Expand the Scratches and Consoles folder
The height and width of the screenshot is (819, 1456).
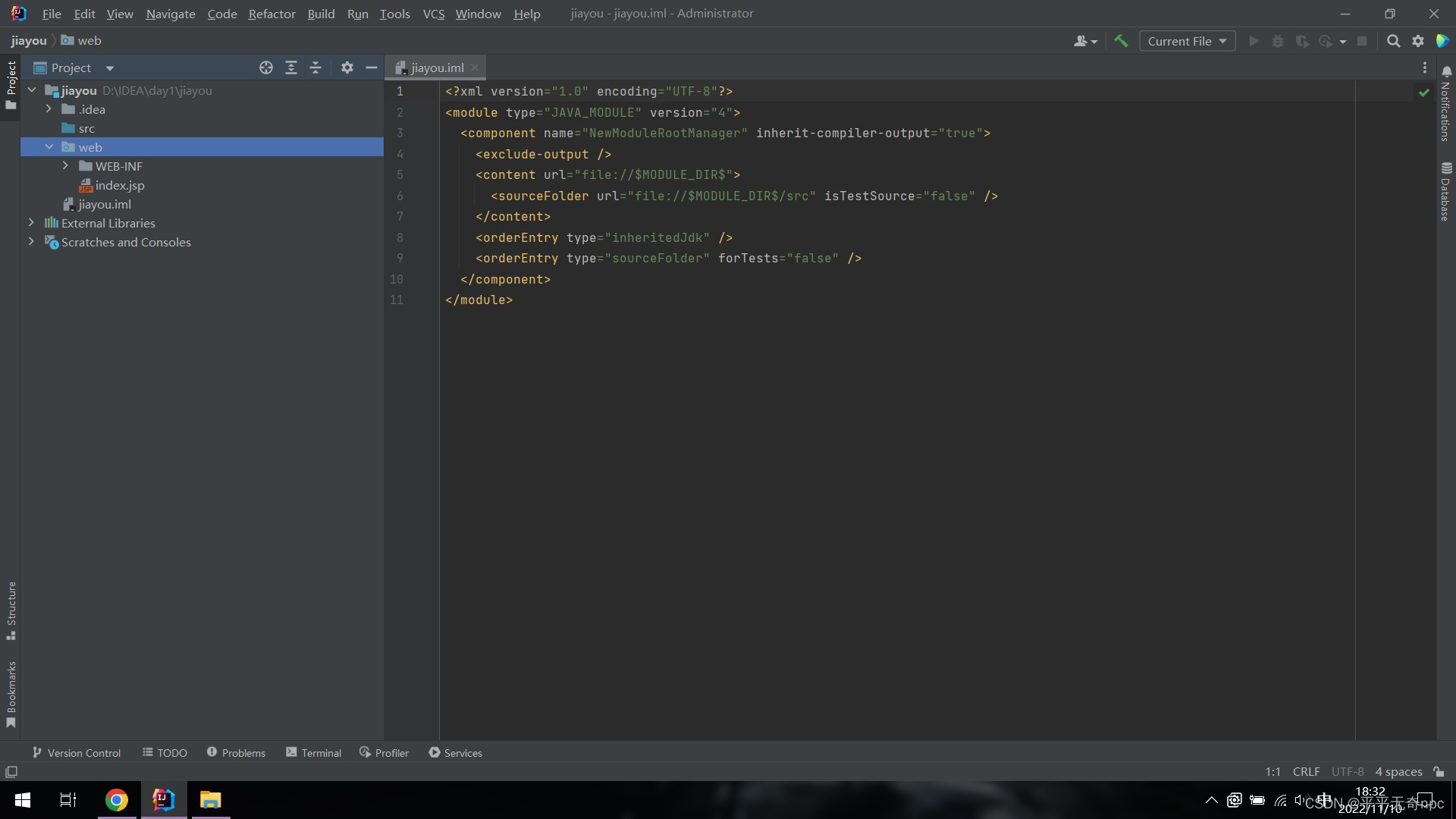point(30,242)
